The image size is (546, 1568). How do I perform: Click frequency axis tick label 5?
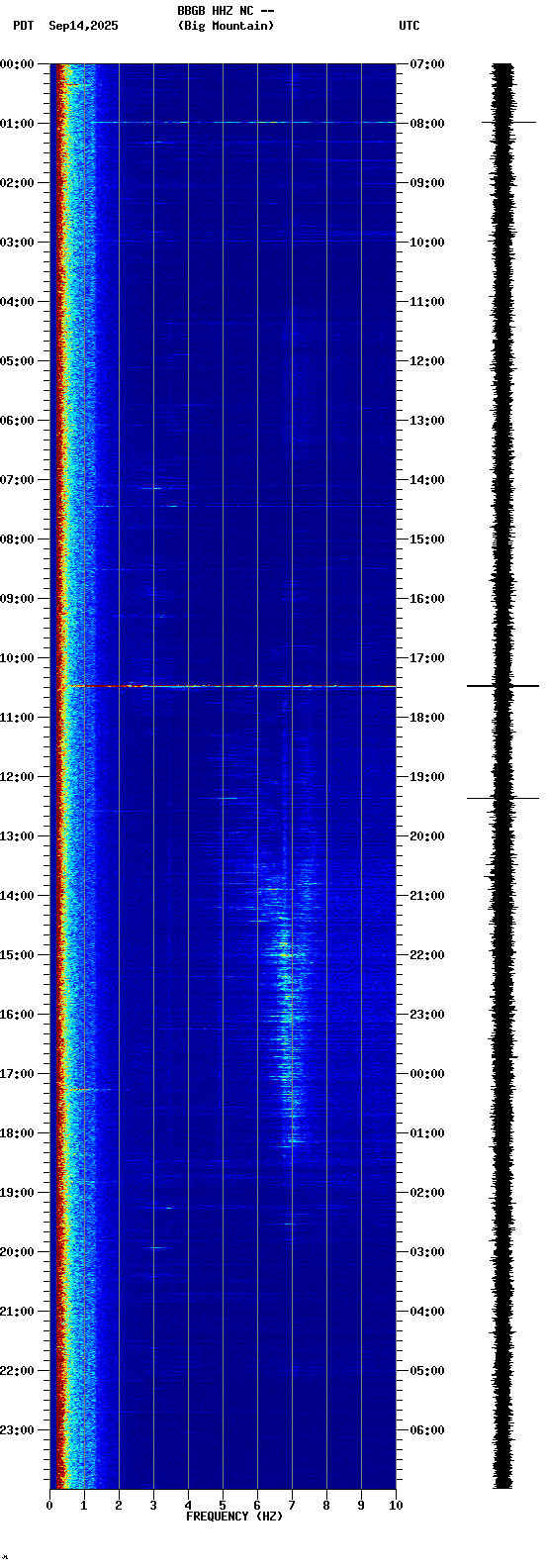coord(223,1506)
